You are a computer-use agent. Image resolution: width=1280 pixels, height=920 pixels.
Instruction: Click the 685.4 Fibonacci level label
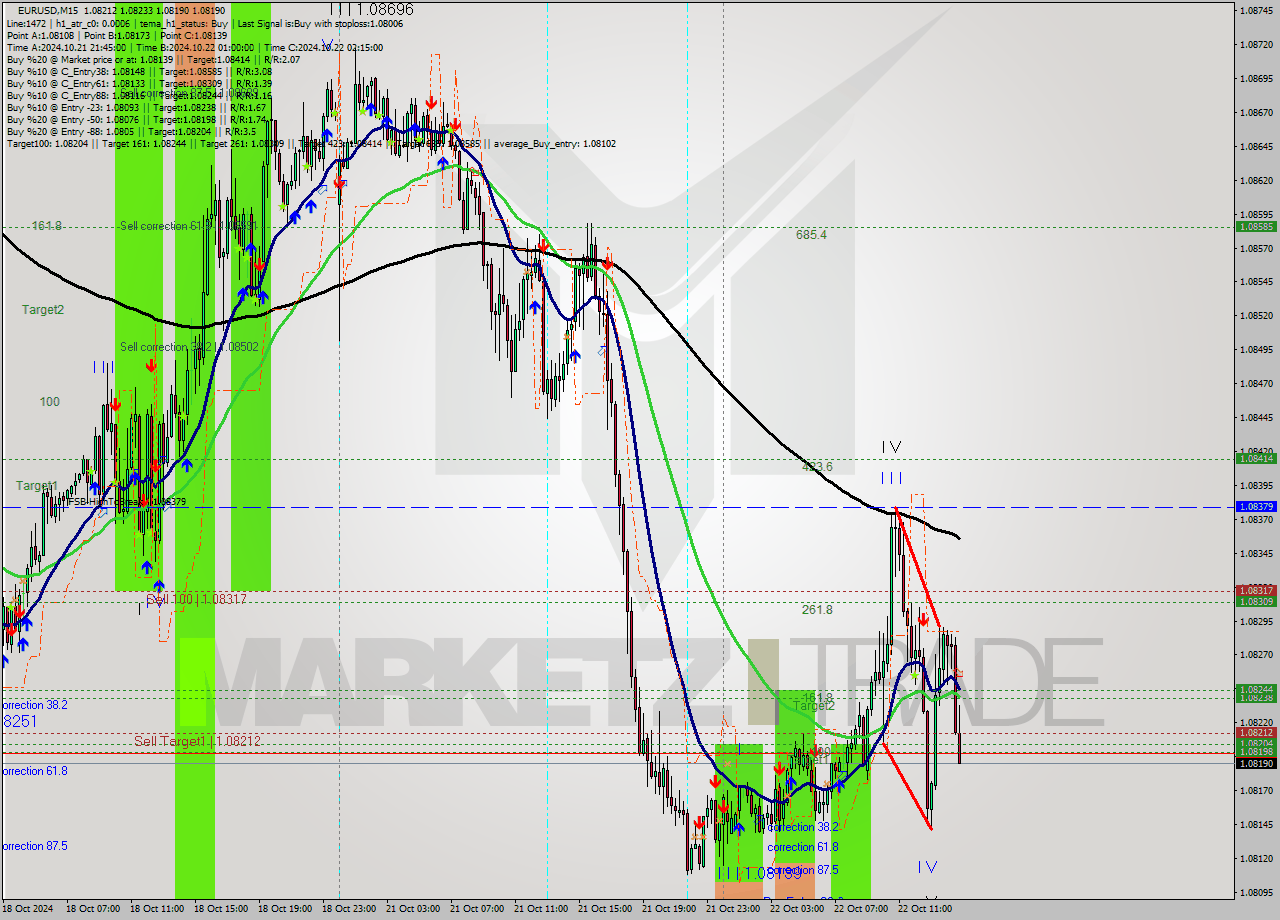pos(811,235)
